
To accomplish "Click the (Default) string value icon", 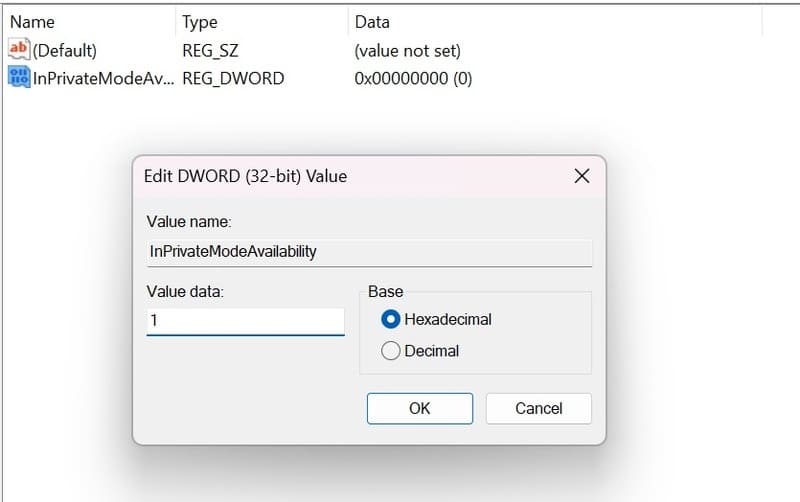I will (19, 49).
